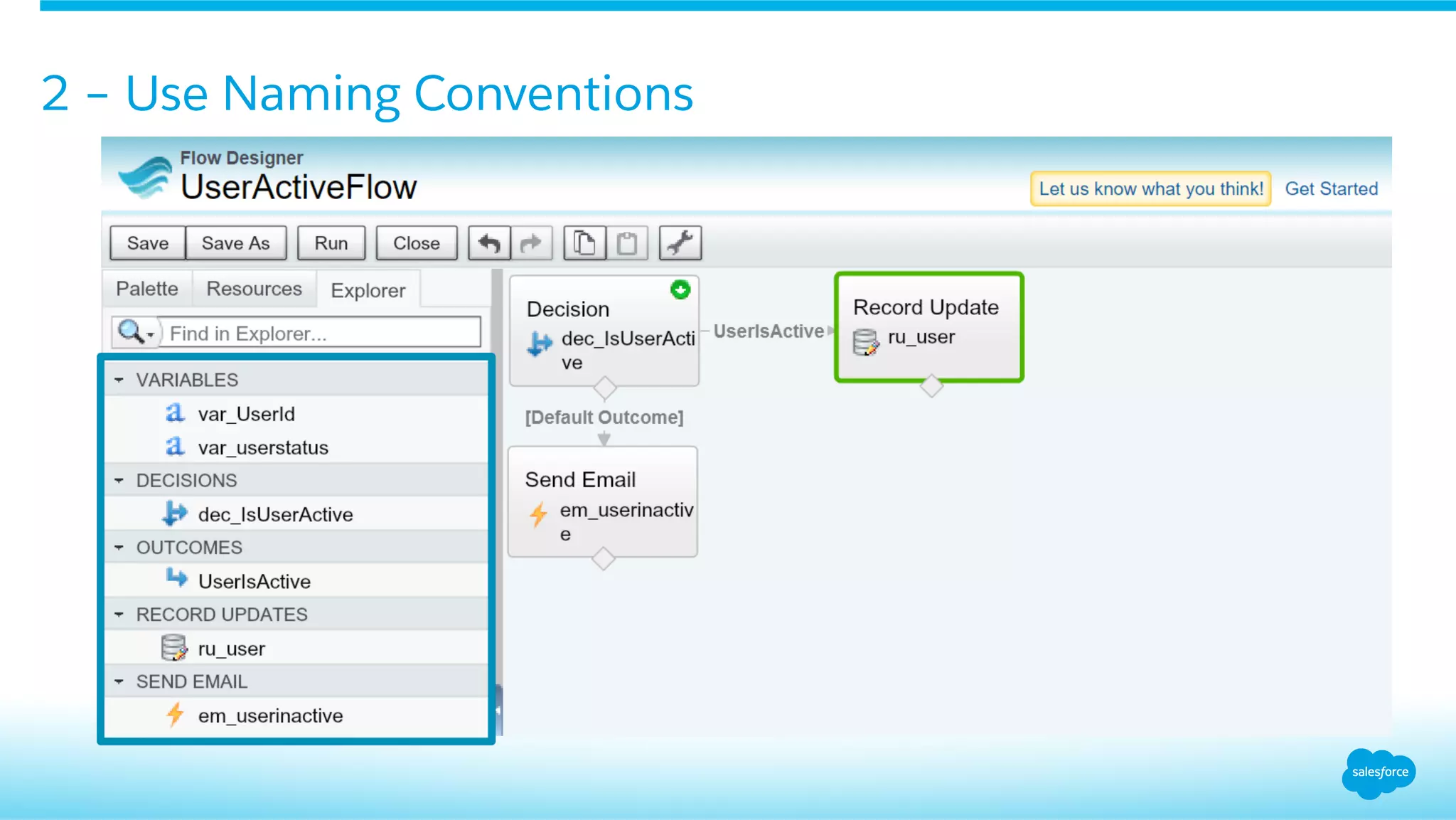
Task: Click connector diamond below Record Update node
Action: pyautogui.click(x=931, y=386)
